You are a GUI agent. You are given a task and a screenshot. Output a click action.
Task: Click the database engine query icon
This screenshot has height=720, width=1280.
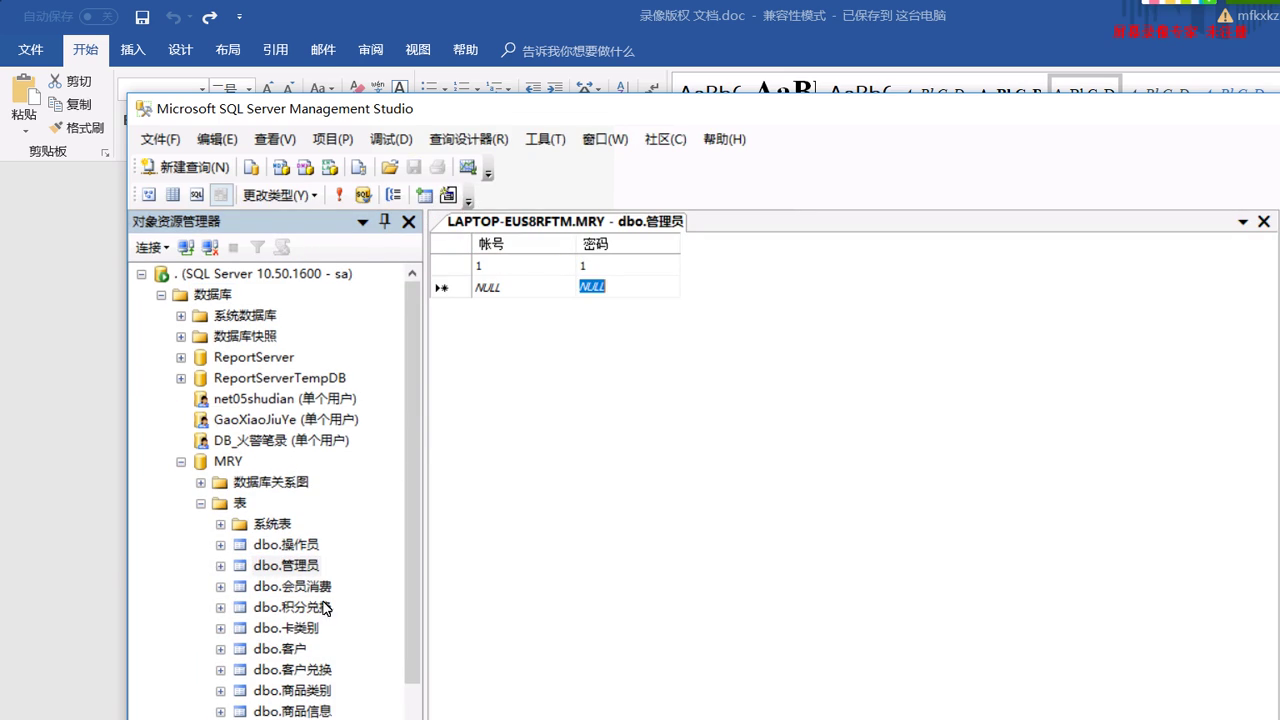[x=252, y=167]
